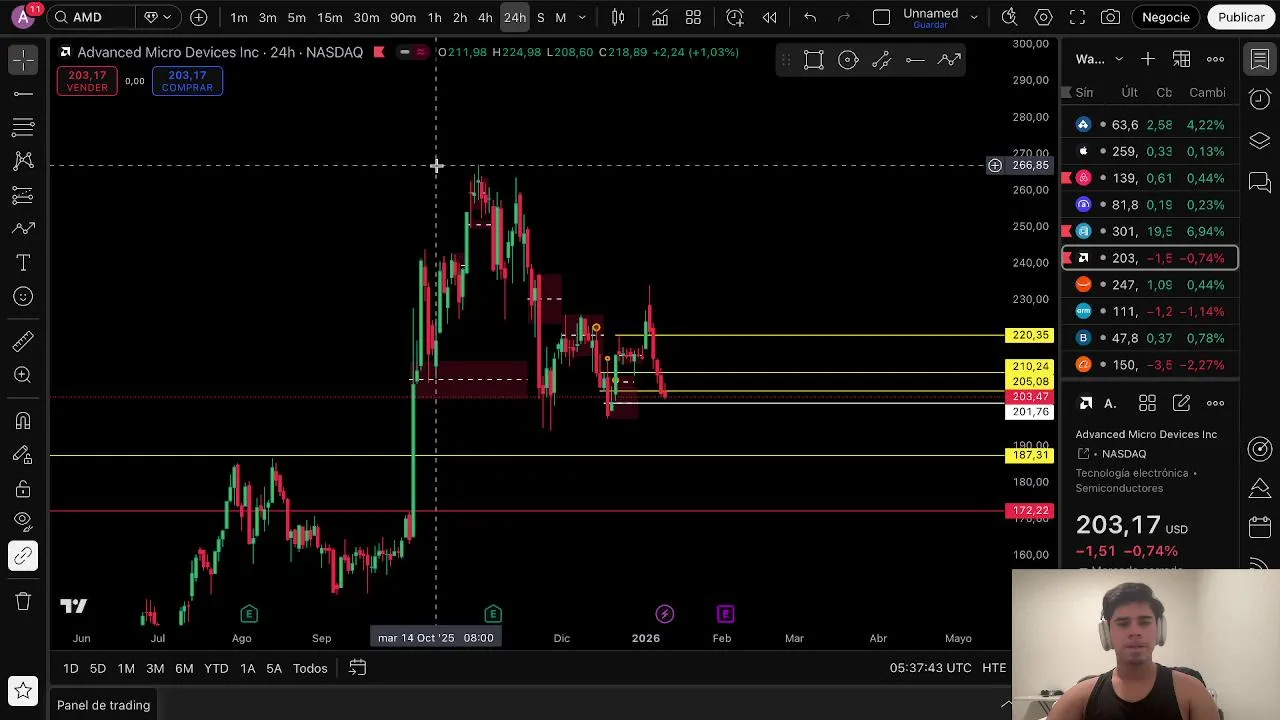
Task: Select the 90m timeframe
Action: (403, 17)
